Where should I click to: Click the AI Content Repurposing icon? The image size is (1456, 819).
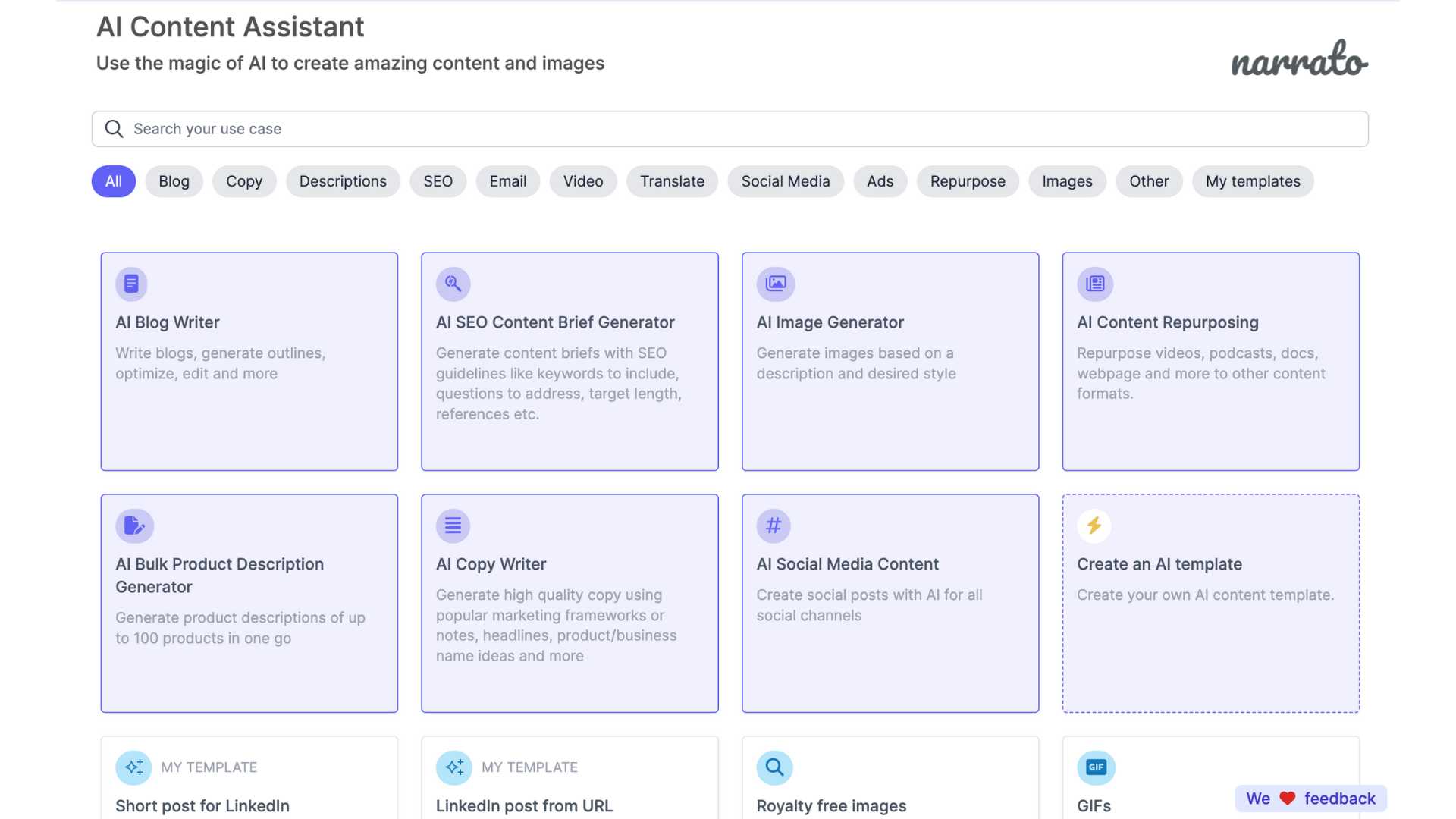pos(1094,283)
